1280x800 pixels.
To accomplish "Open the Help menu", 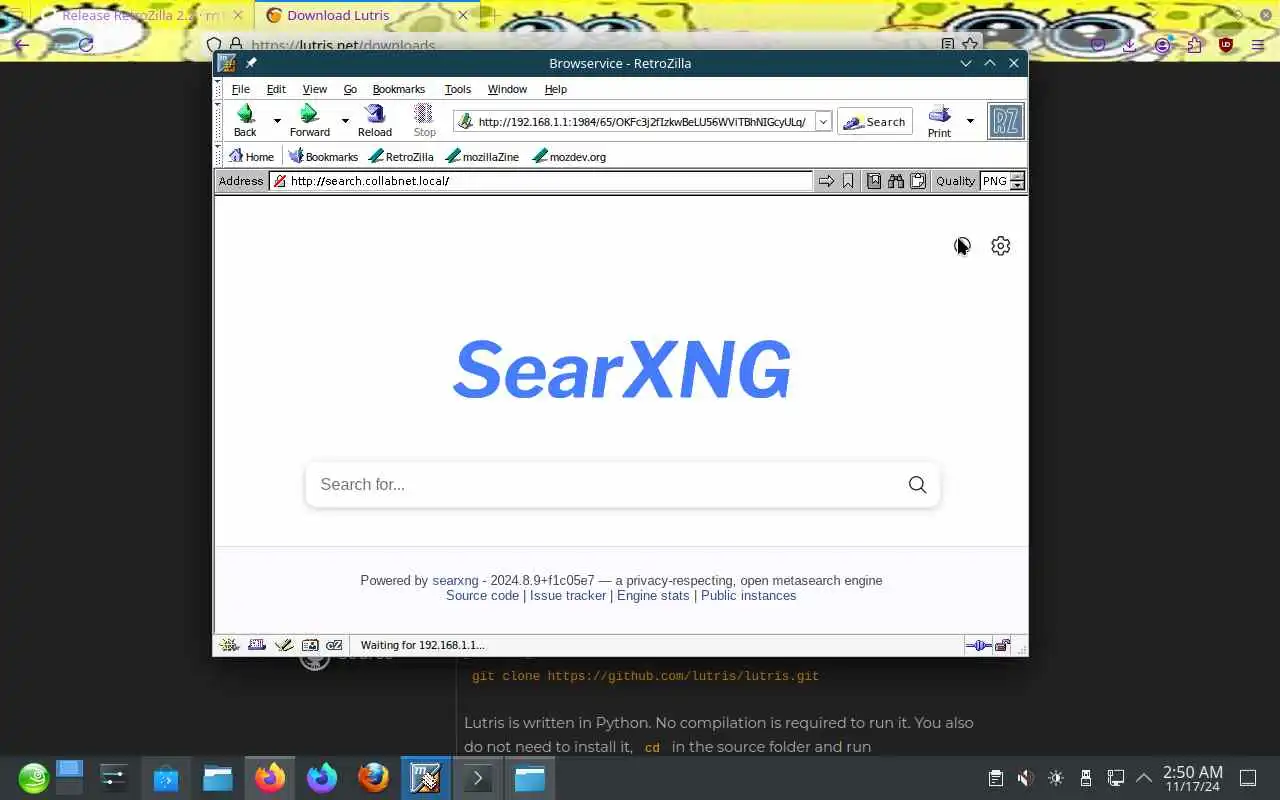I will click(556, 89).
